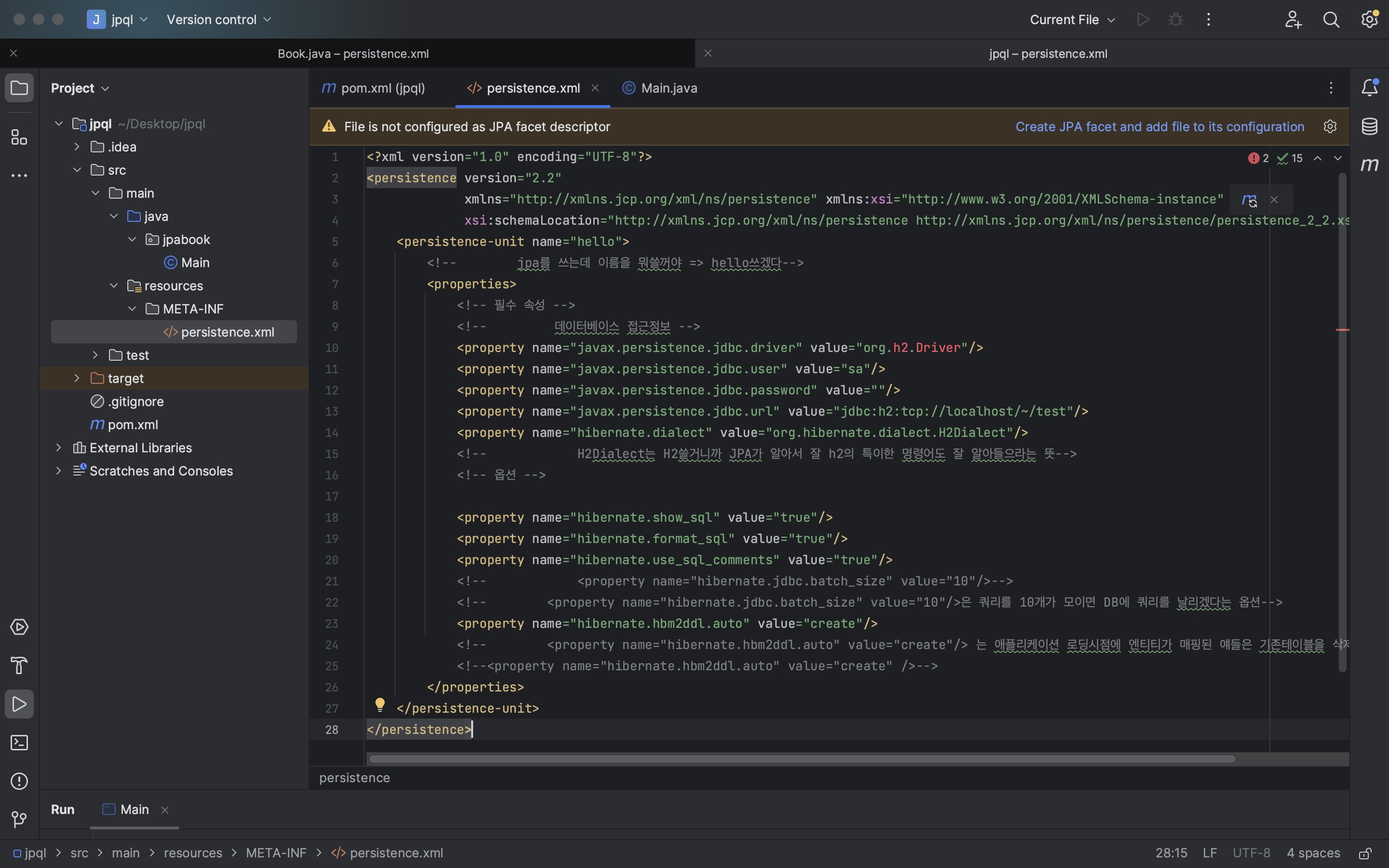Open the Problems tool window icon
Viewport: 1389px width, 868px height.
[x=19, y=781]
